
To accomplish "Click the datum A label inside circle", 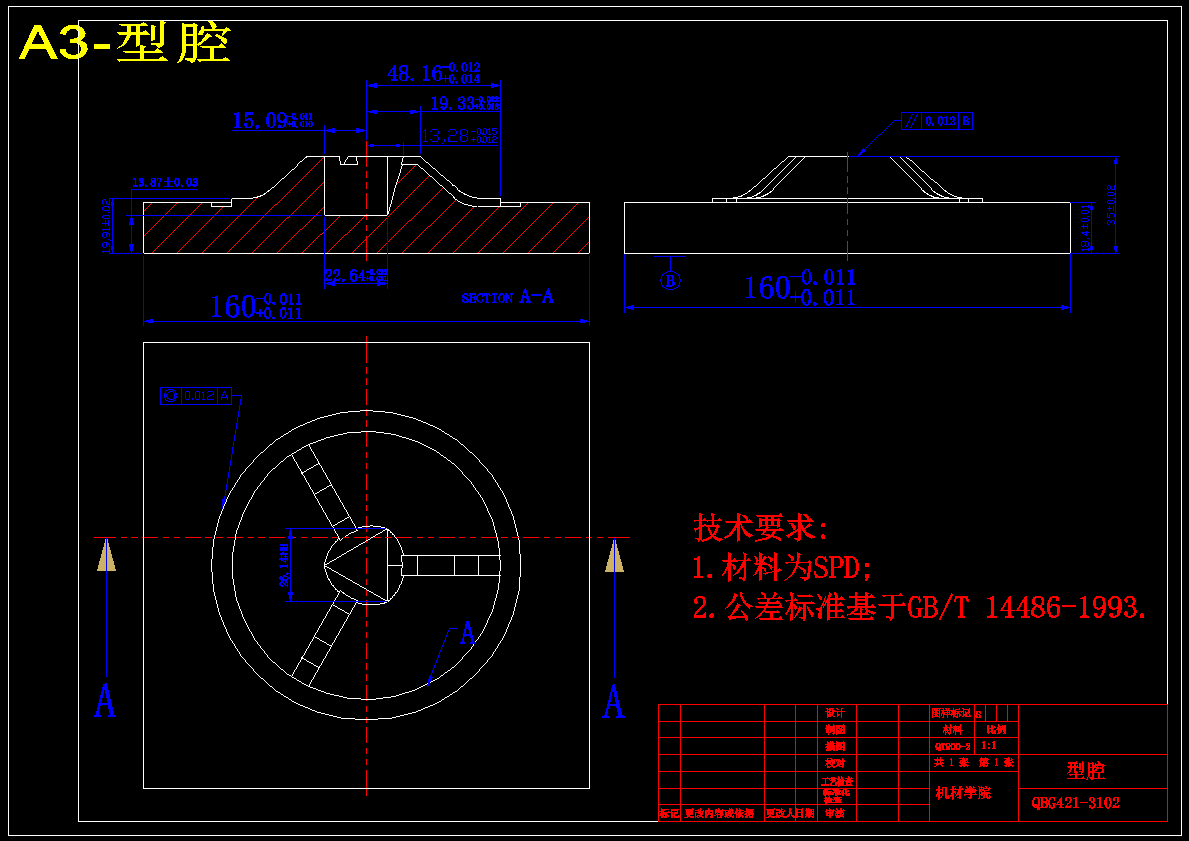I will 468,634.
